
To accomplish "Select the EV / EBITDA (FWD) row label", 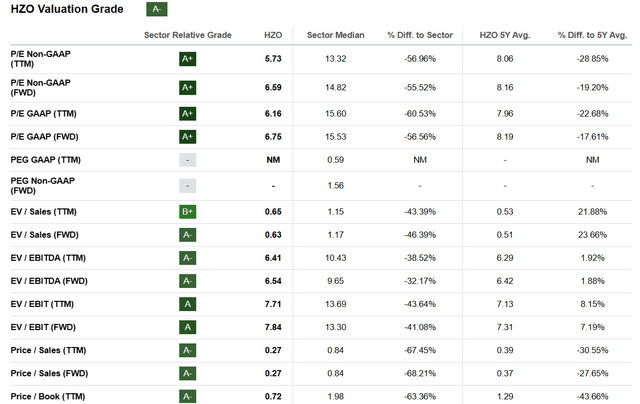I will tap(49, 281).
